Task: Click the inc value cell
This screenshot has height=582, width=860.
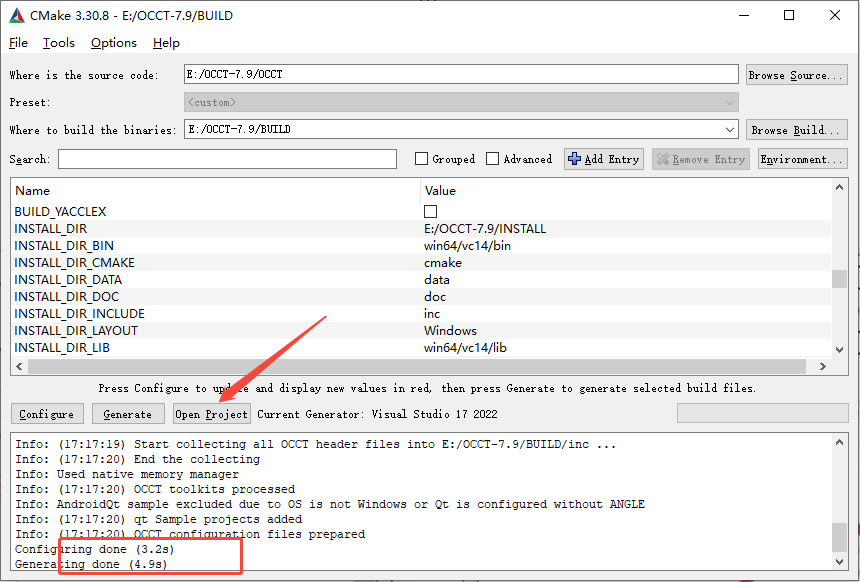Action: [432, 313]
